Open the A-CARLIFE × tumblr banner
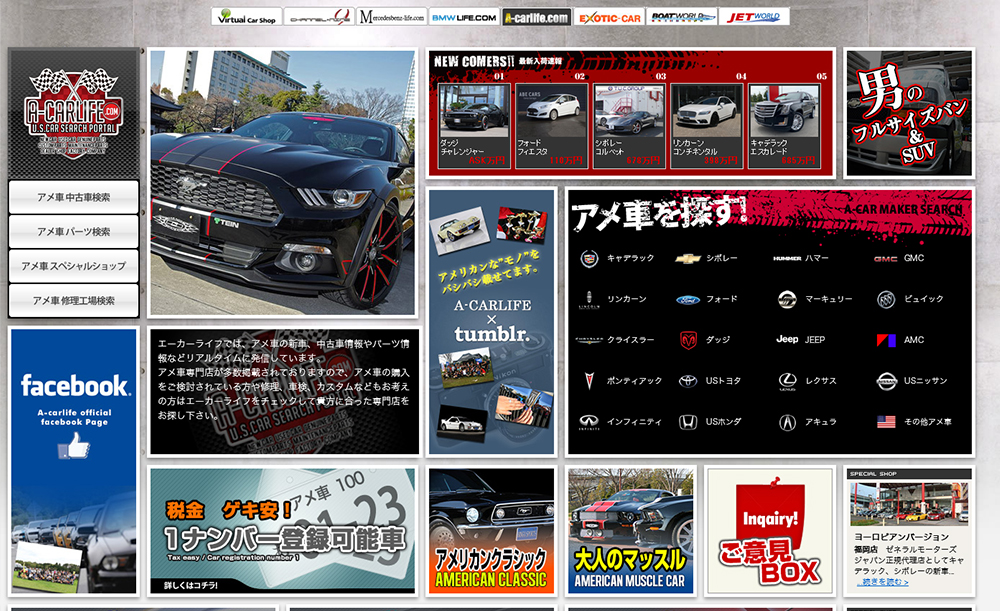This screenshot has width=1000, height=611. (491, 321)
